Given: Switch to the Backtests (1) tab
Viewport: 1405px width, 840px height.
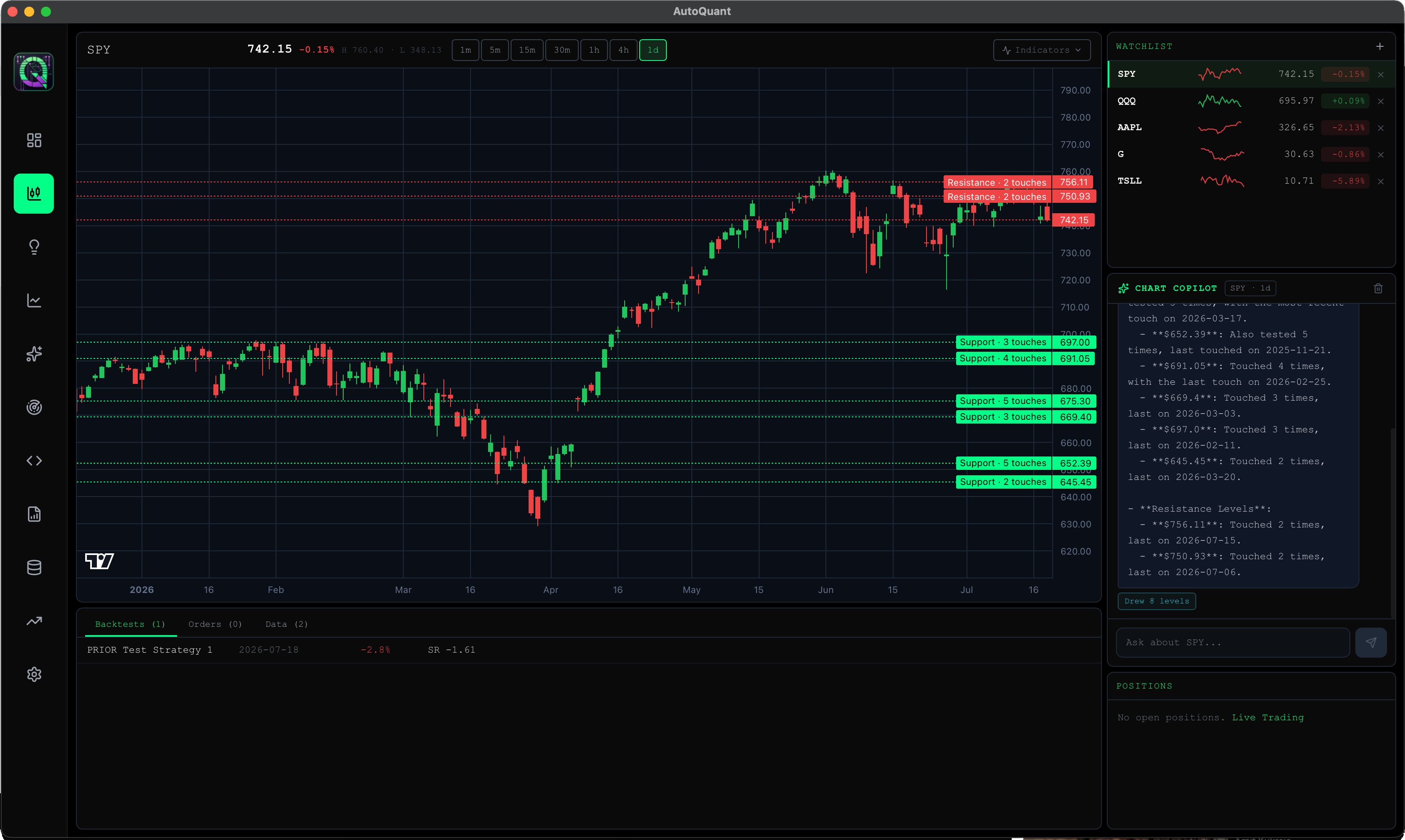Looking at the screenshot, I should coord(130,624).
